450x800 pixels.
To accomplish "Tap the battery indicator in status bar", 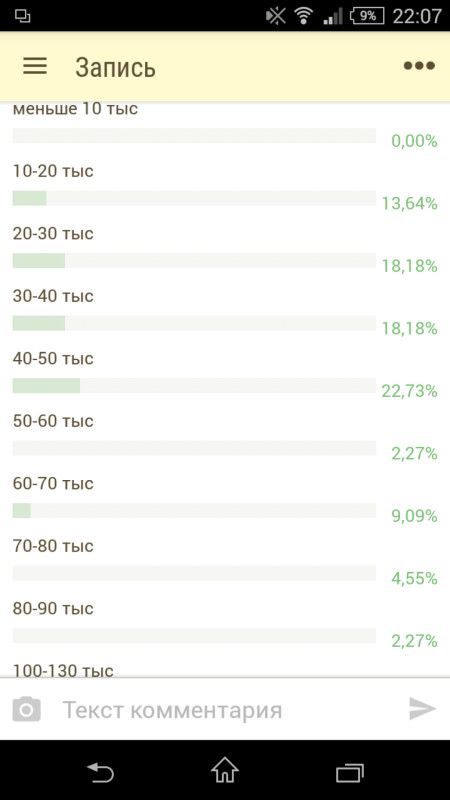I will point(367,16).
